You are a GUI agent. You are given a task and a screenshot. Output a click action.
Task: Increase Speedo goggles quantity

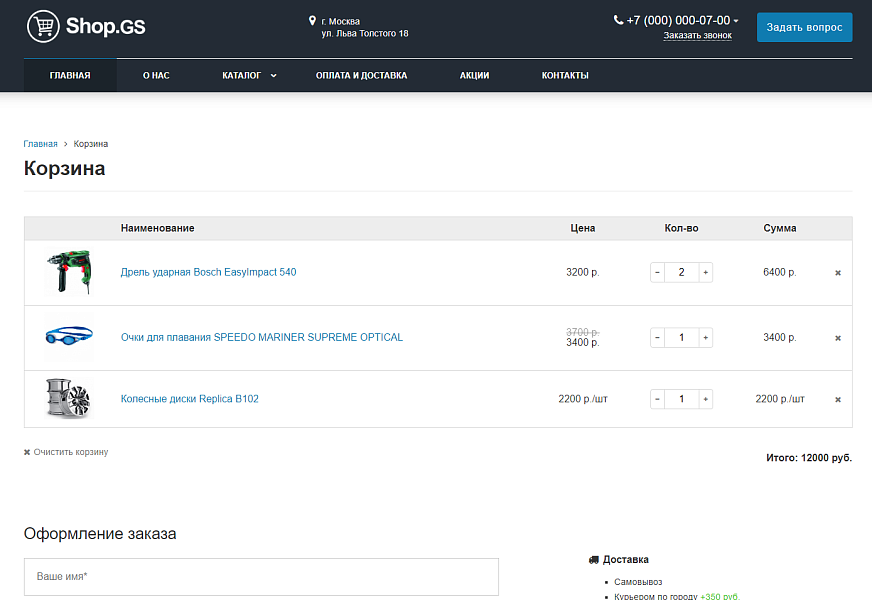(705, 338)
